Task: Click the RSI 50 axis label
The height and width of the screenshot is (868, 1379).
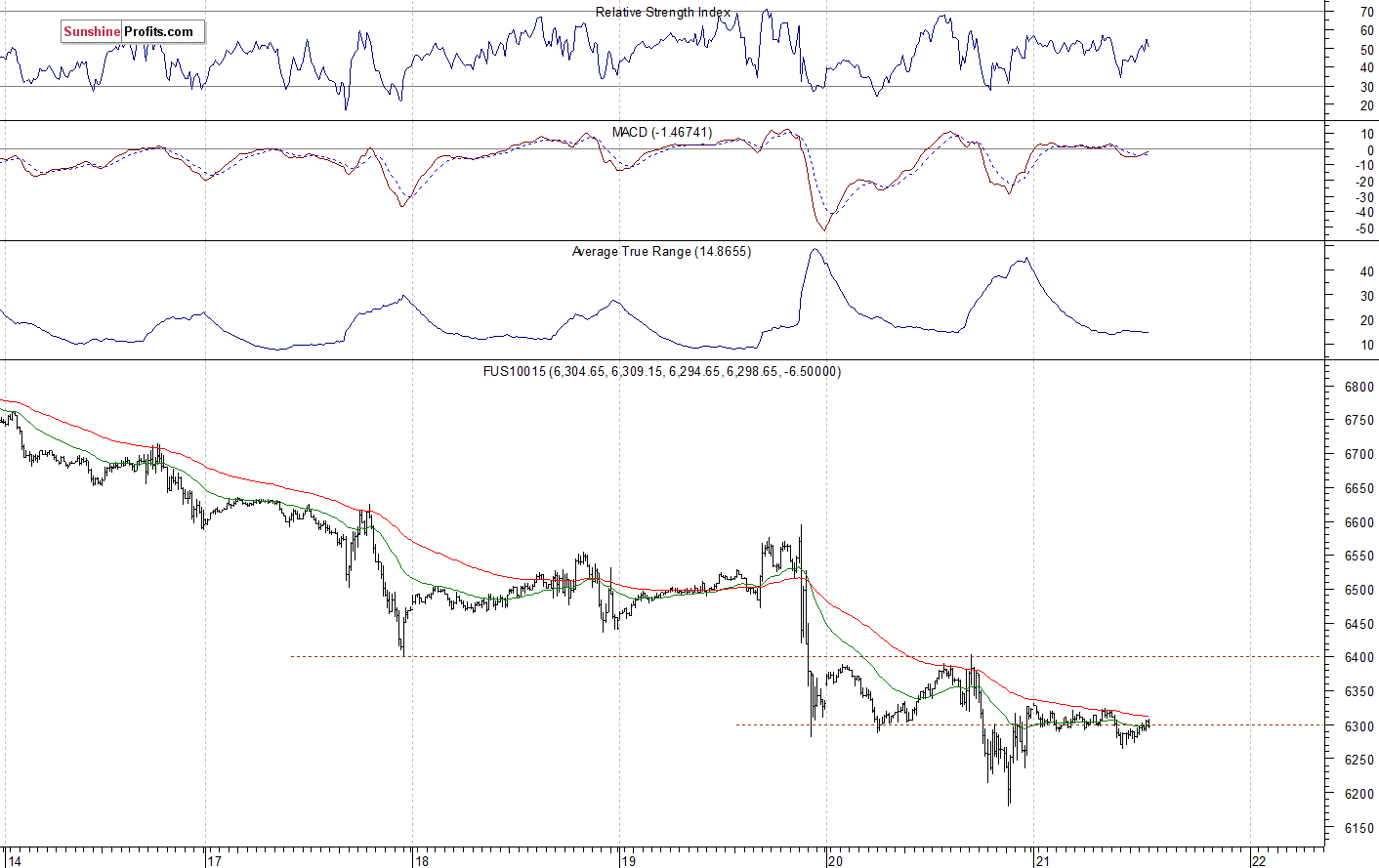Action: click(x=1367, y=49)
